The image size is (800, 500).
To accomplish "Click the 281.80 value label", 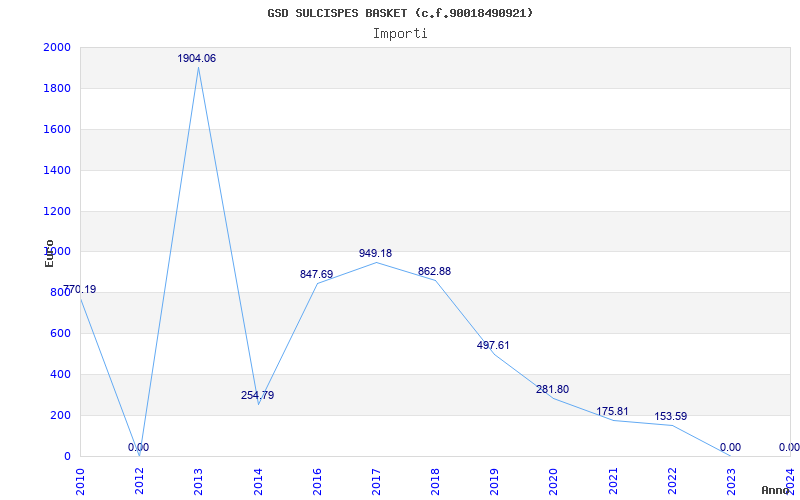I will tap(552, 389).
